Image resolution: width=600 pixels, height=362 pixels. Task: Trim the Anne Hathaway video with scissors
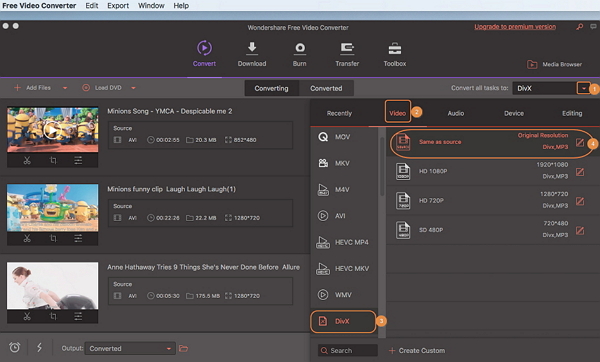(27, 316)
